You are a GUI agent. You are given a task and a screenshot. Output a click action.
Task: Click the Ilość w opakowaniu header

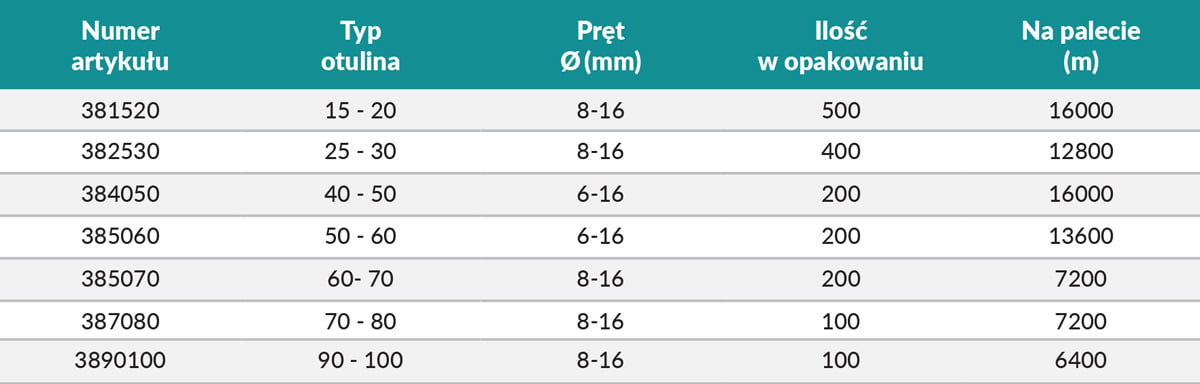click(x=840, y=46)
